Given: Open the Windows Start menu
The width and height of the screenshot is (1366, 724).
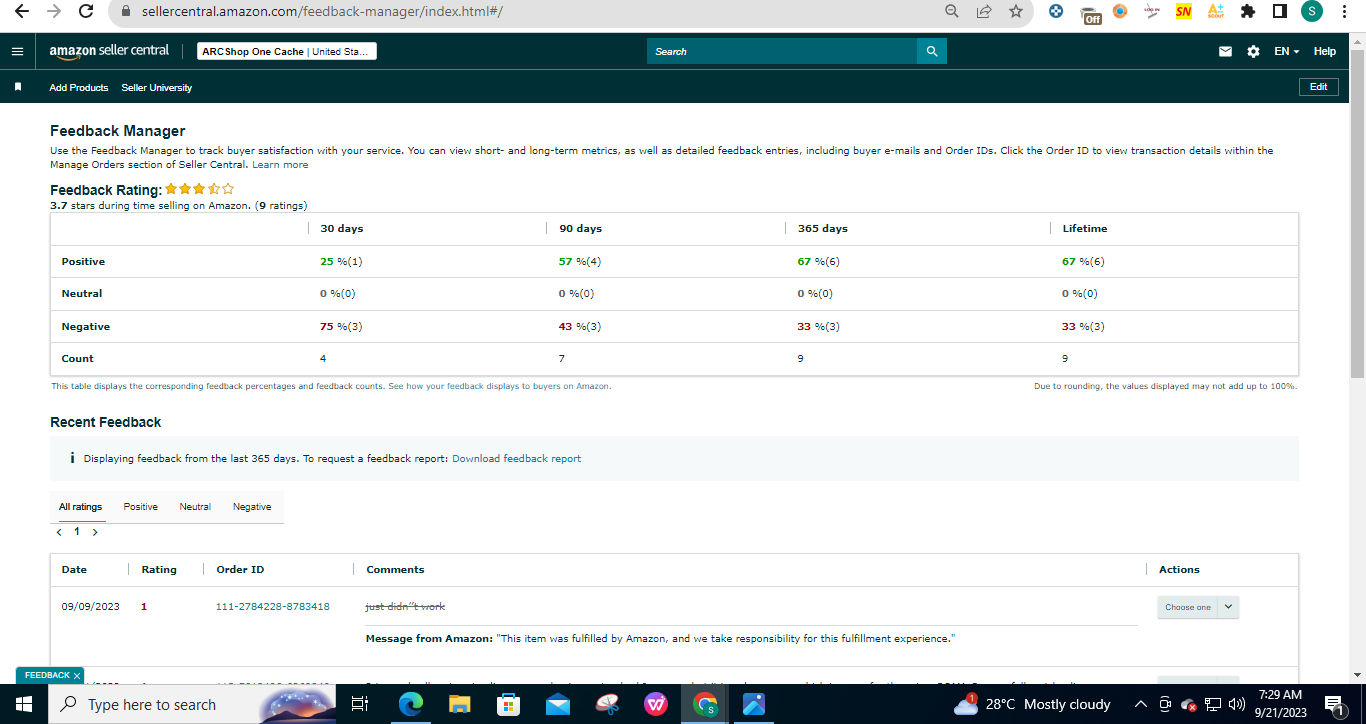Looking at the screenshot, I should click(23, 705).
